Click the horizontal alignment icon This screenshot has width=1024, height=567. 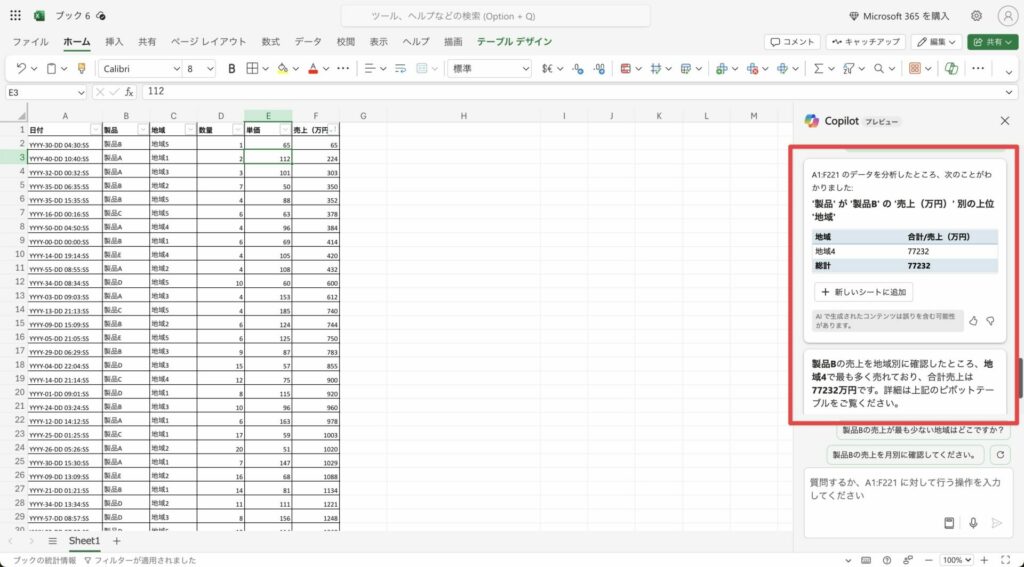click(370, 69)
